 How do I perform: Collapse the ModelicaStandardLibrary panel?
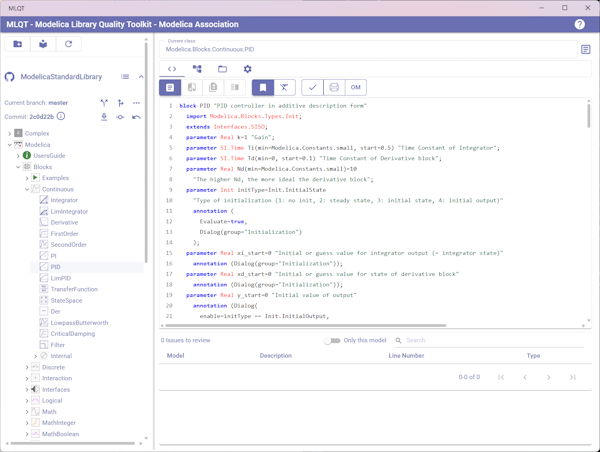(141, 77)
